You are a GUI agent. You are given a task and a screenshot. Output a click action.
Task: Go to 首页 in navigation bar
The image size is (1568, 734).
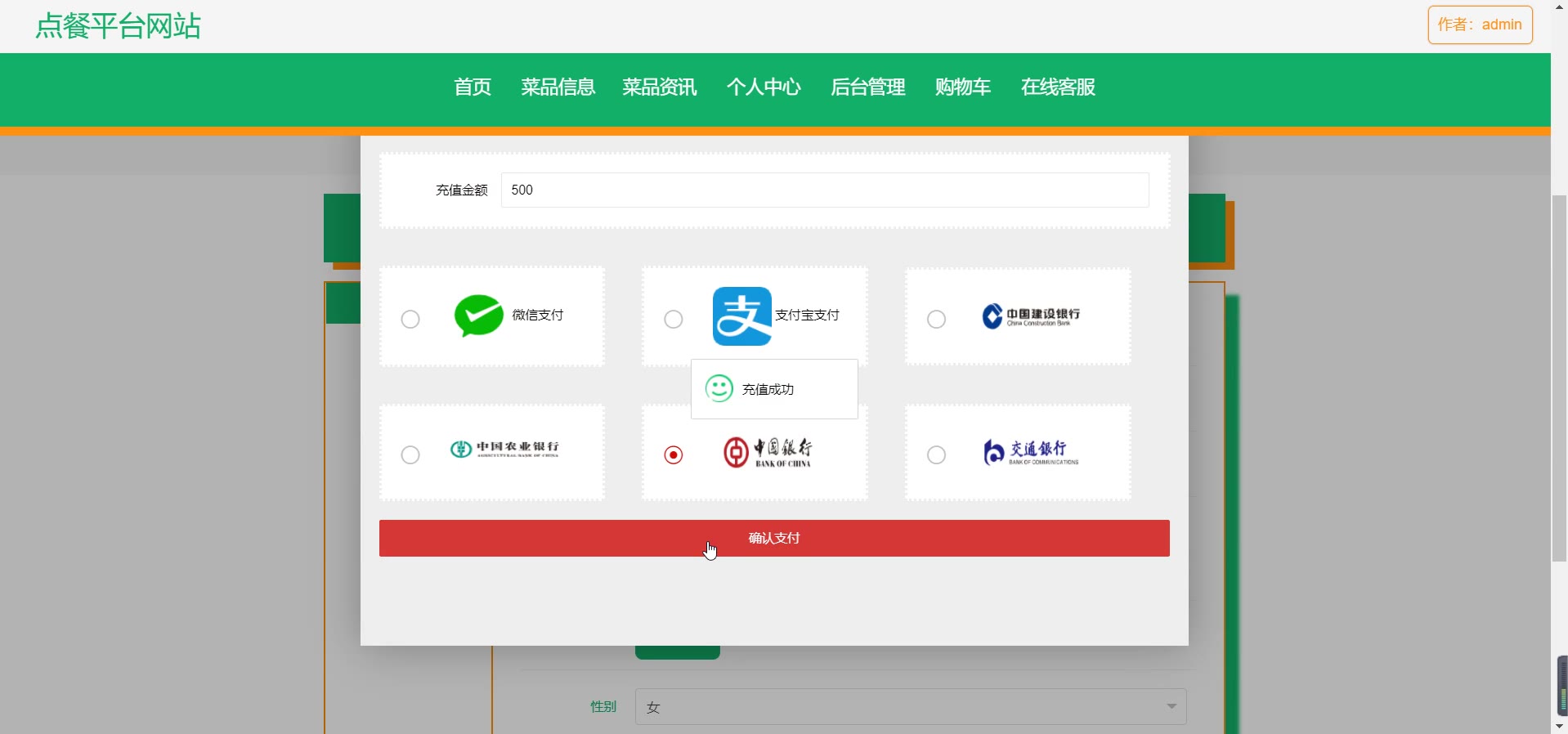(473, 87)
